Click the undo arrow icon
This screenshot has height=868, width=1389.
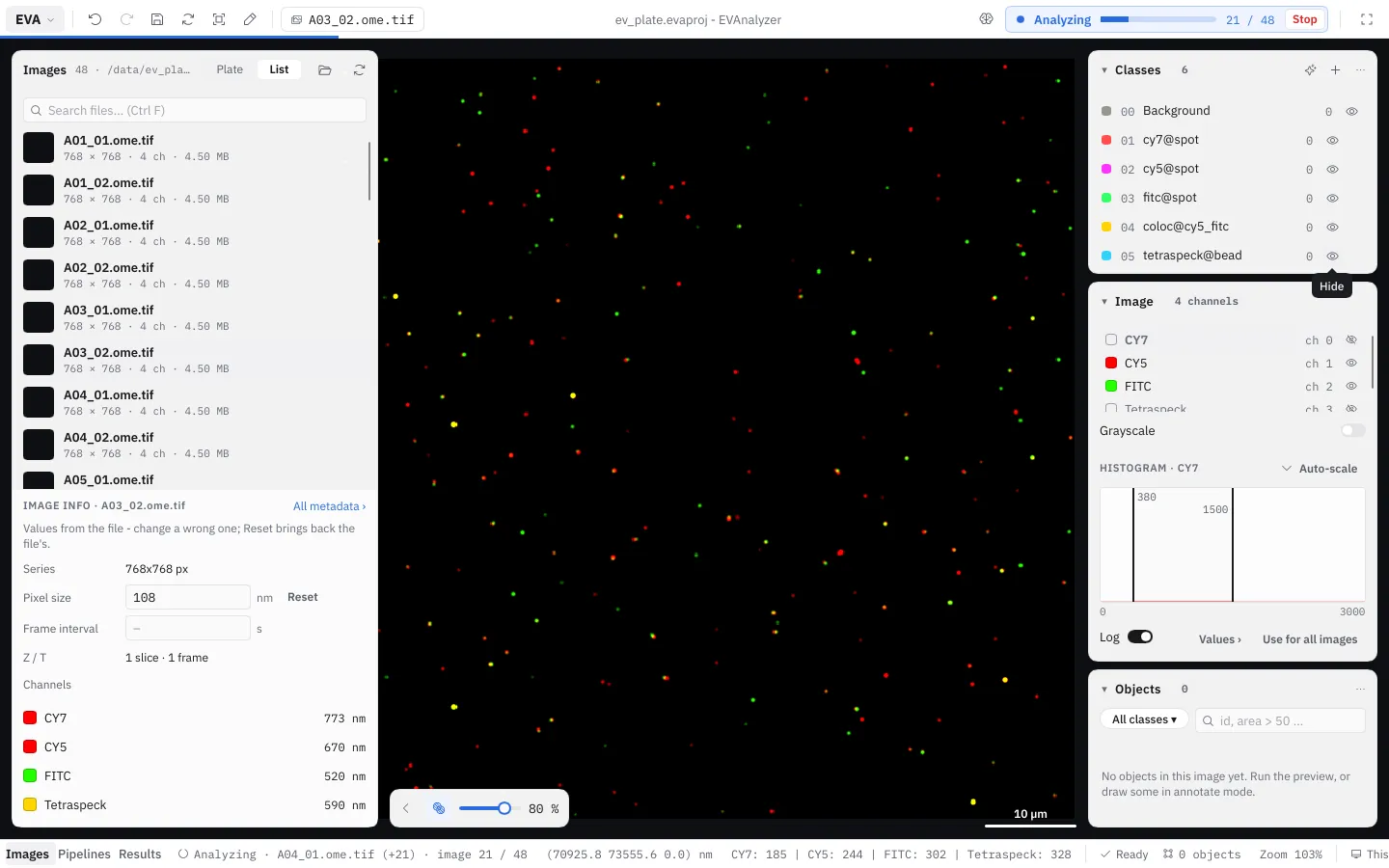[95, 19]
